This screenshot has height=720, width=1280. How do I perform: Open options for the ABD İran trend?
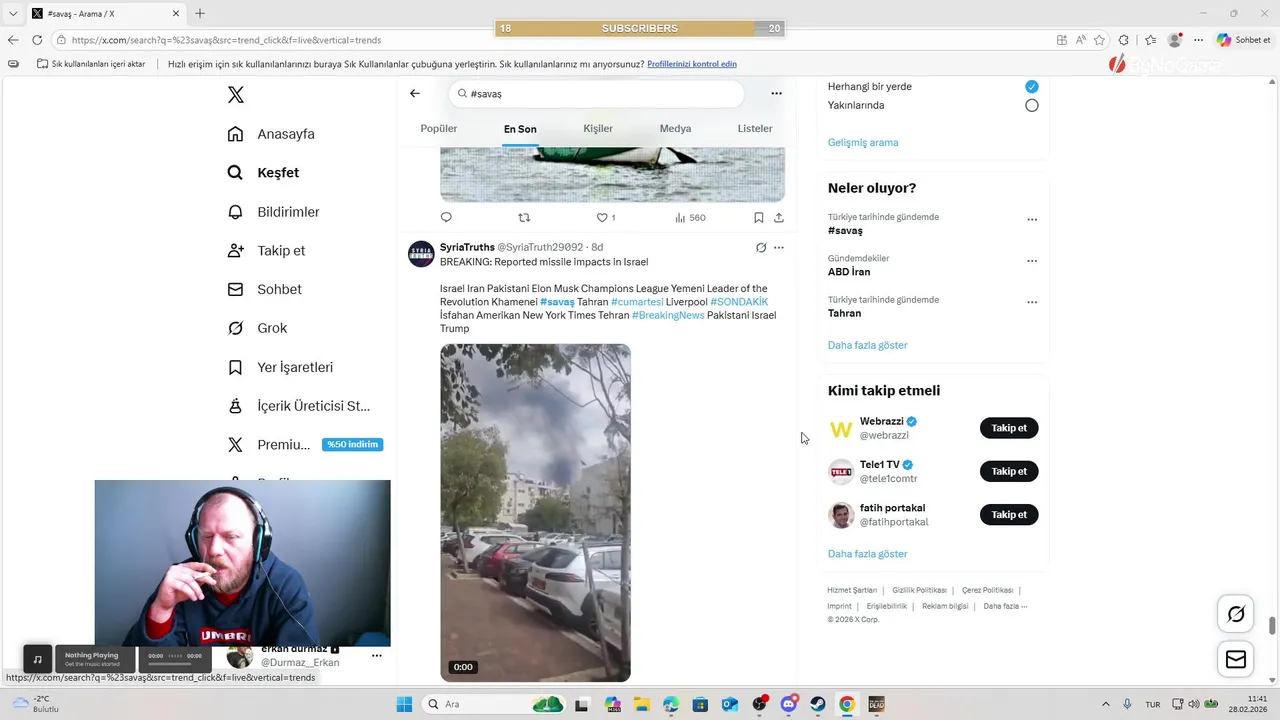pyautogui.click(x=1032, y=261)
